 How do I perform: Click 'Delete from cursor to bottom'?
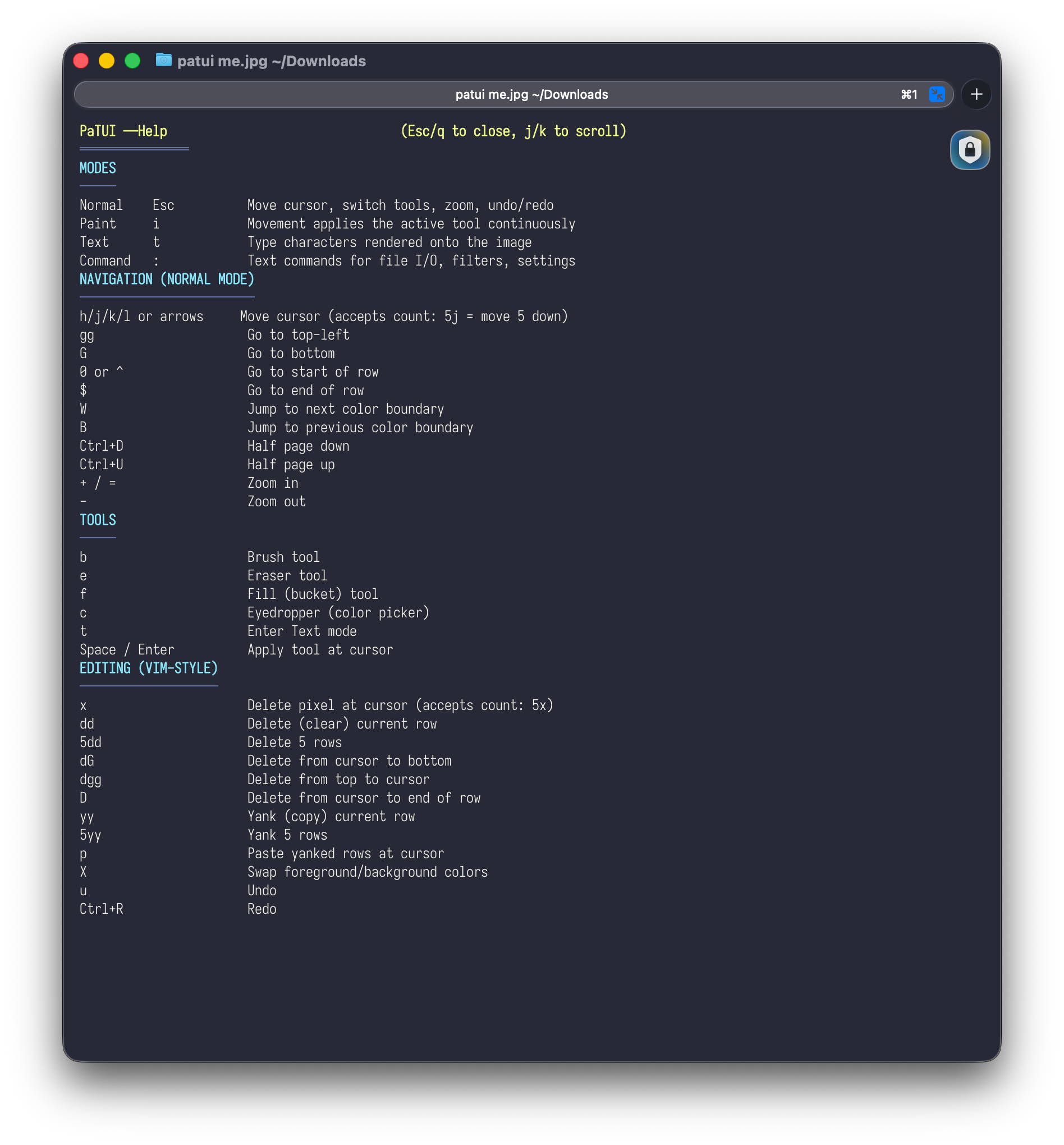pyautogui.click(x=350, y=761)
